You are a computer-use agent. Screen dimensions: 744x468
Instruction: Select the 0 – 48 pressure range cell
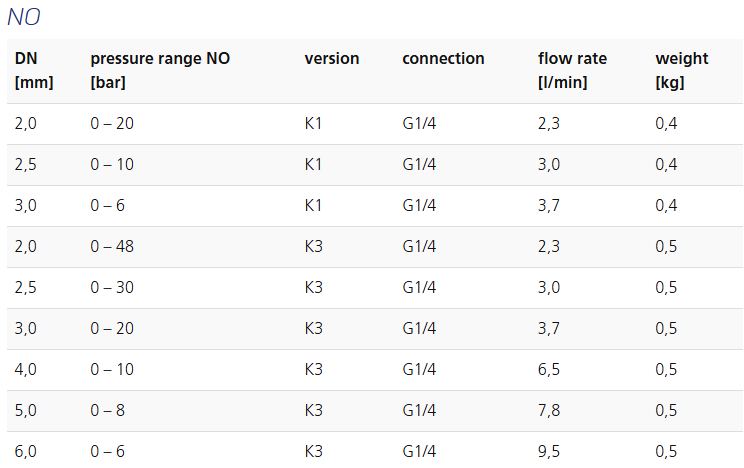click(112, 246)
